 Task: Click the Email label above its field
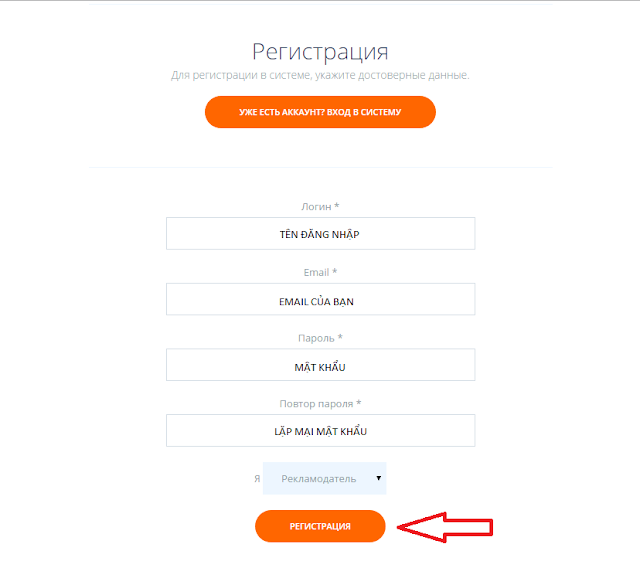coord(316,272)
